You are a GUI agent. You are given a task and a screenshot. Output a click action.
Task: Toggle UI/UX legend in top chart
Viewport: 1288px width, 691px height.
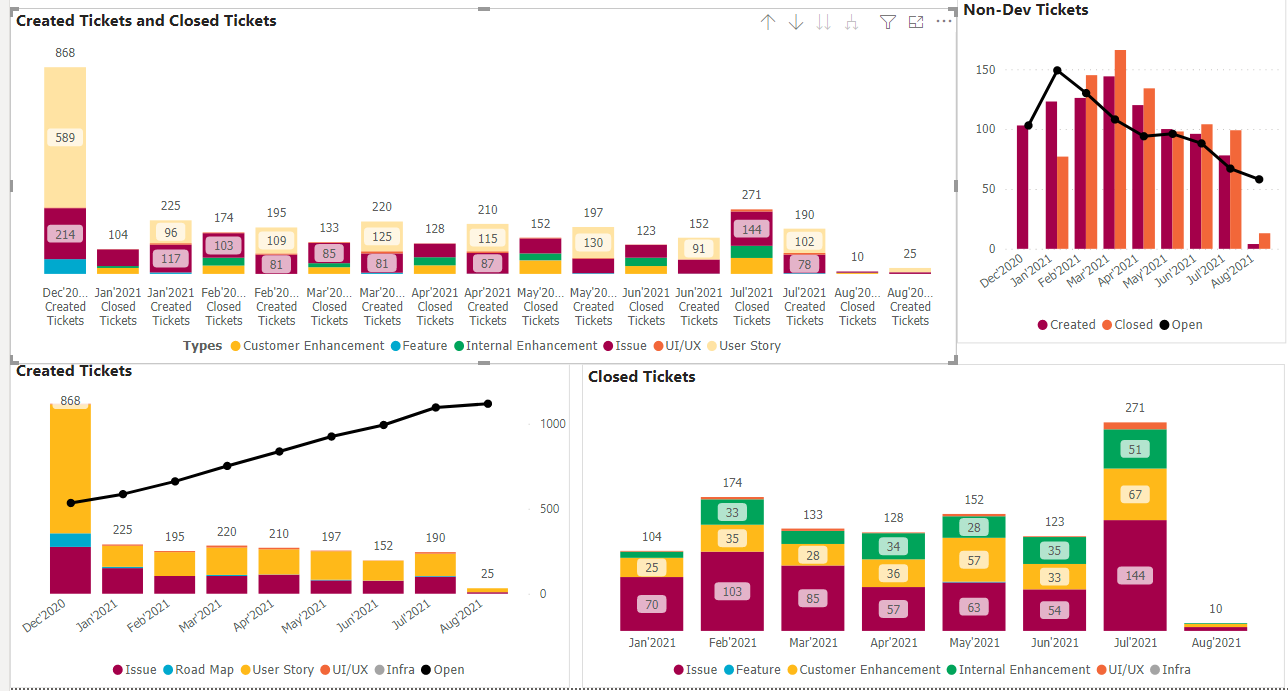[x=676, y=345]
